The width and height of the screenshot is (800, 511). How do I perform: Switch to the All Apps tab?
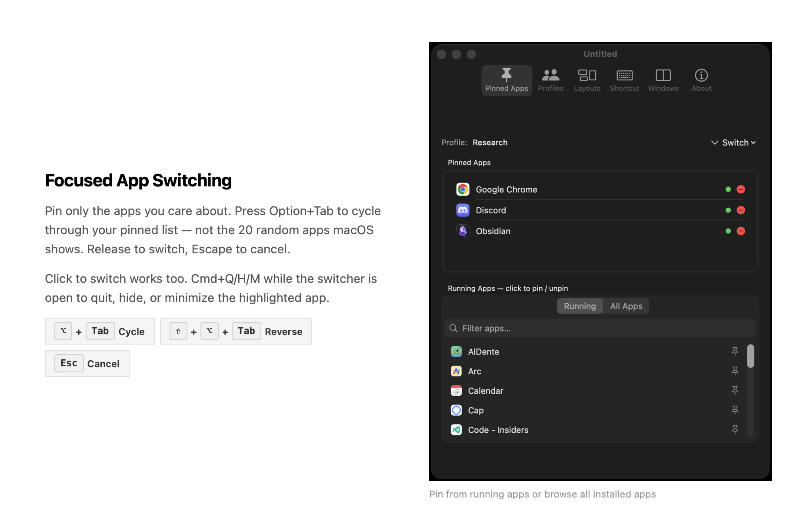(x=626, y=306)
